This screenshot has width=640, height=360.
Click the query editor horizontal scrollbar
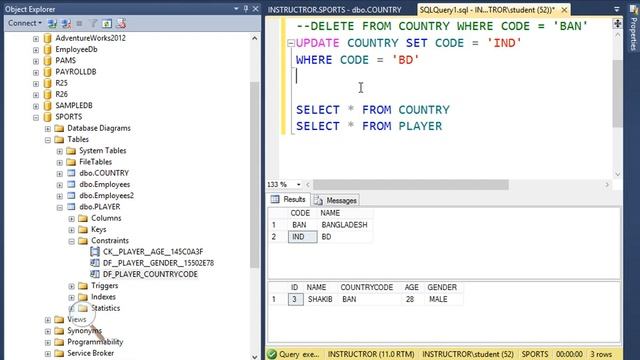[411, 185]
